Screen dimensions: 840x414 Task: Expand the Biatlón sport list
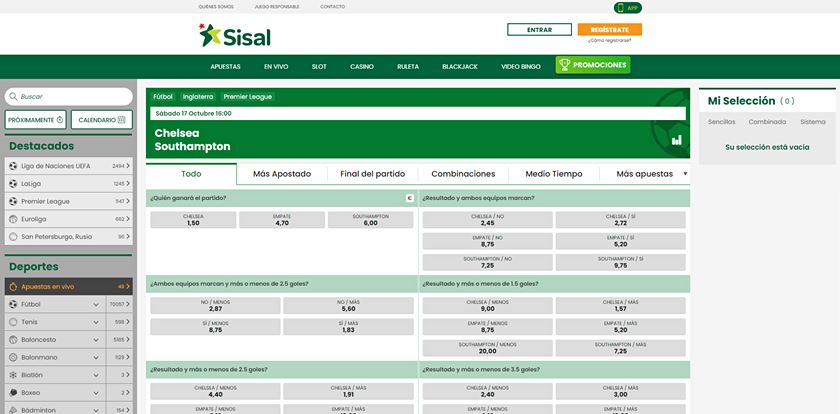[96, 375]
